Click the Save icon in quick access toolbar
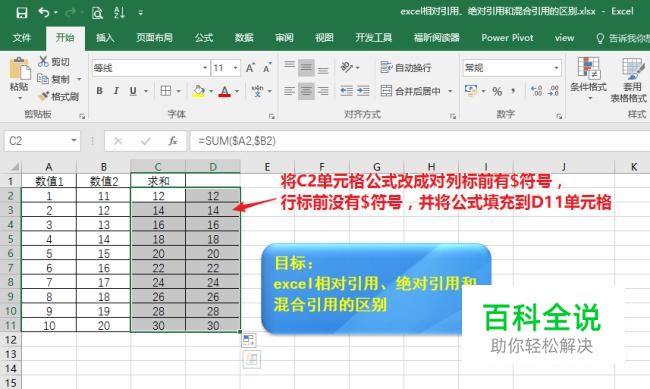The height and width of the screenshot is (389, 650). click(x=22, y=12)
